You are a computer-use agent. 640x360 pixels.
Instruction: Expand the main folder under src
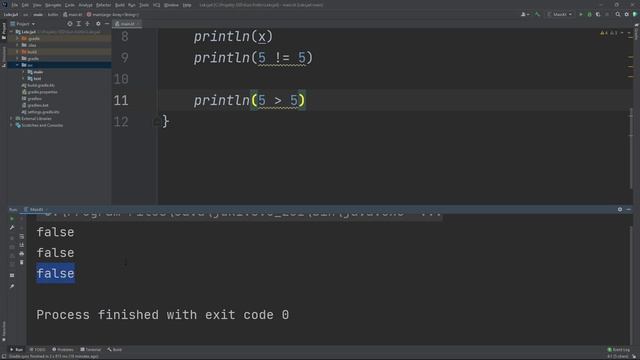tap(23, 72)
